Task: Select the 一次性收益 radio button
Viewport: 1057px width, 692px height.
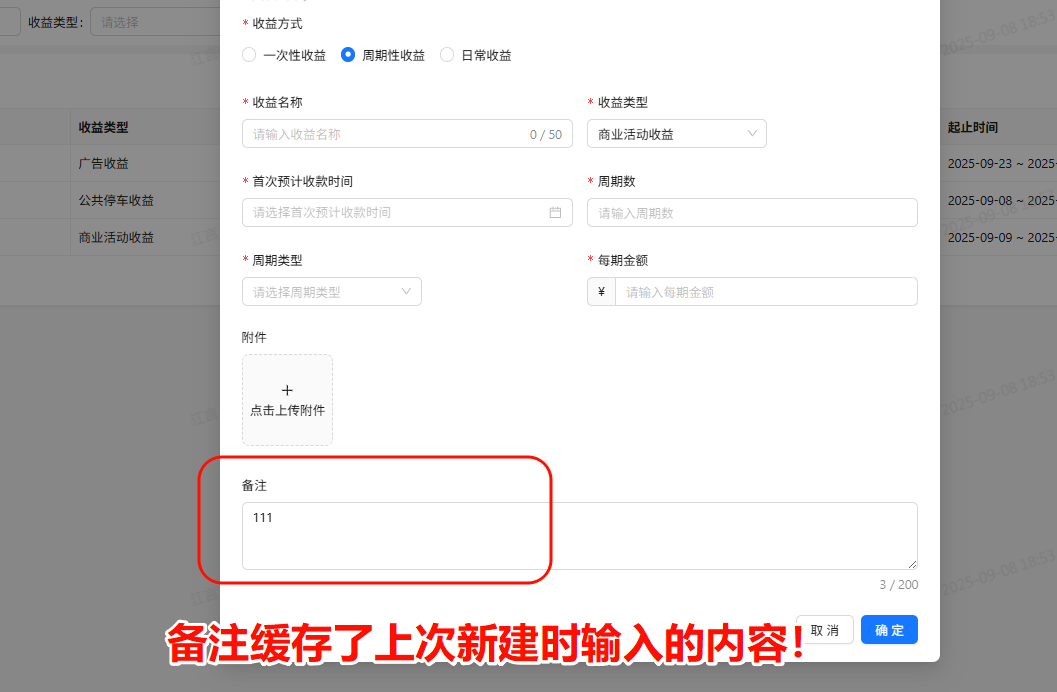Action: (x=248, y=55)
